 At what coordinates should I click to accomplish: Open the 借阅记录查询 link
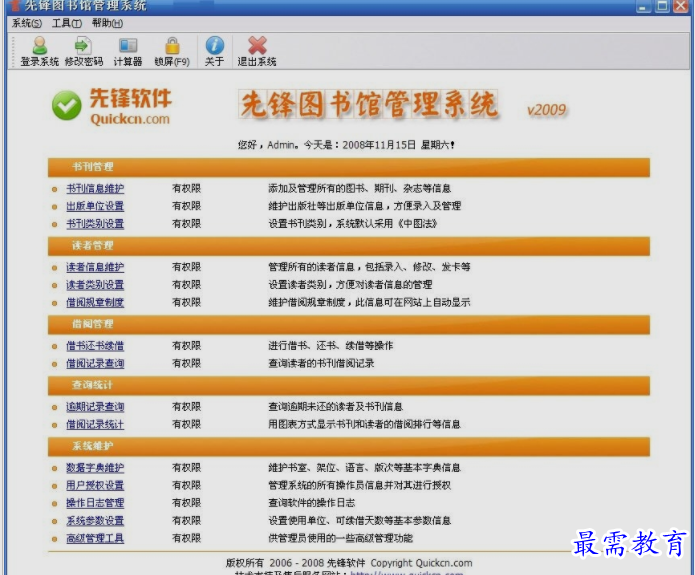pyautogui.click(x=95, y=364)
